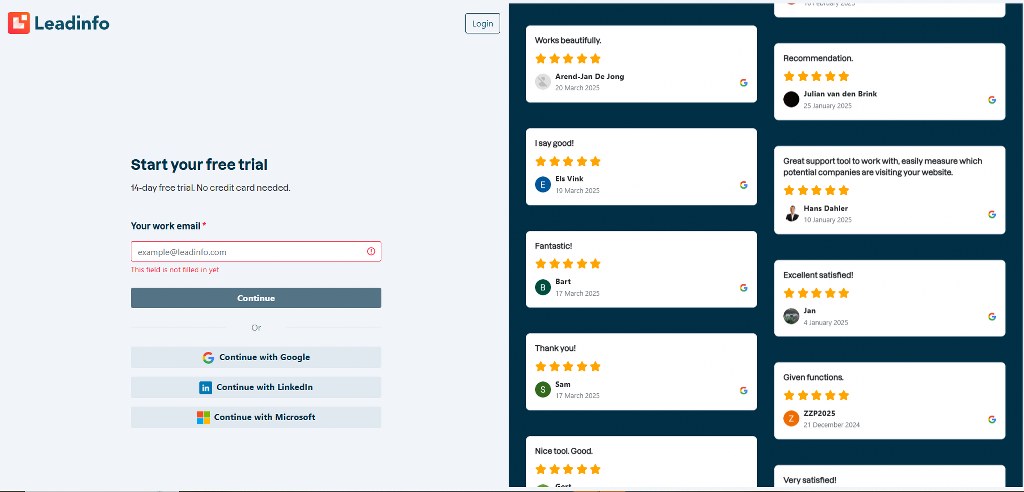Sign up via Continue with Google
This screenshot has width=1024, height=492.
click(256, 357)
